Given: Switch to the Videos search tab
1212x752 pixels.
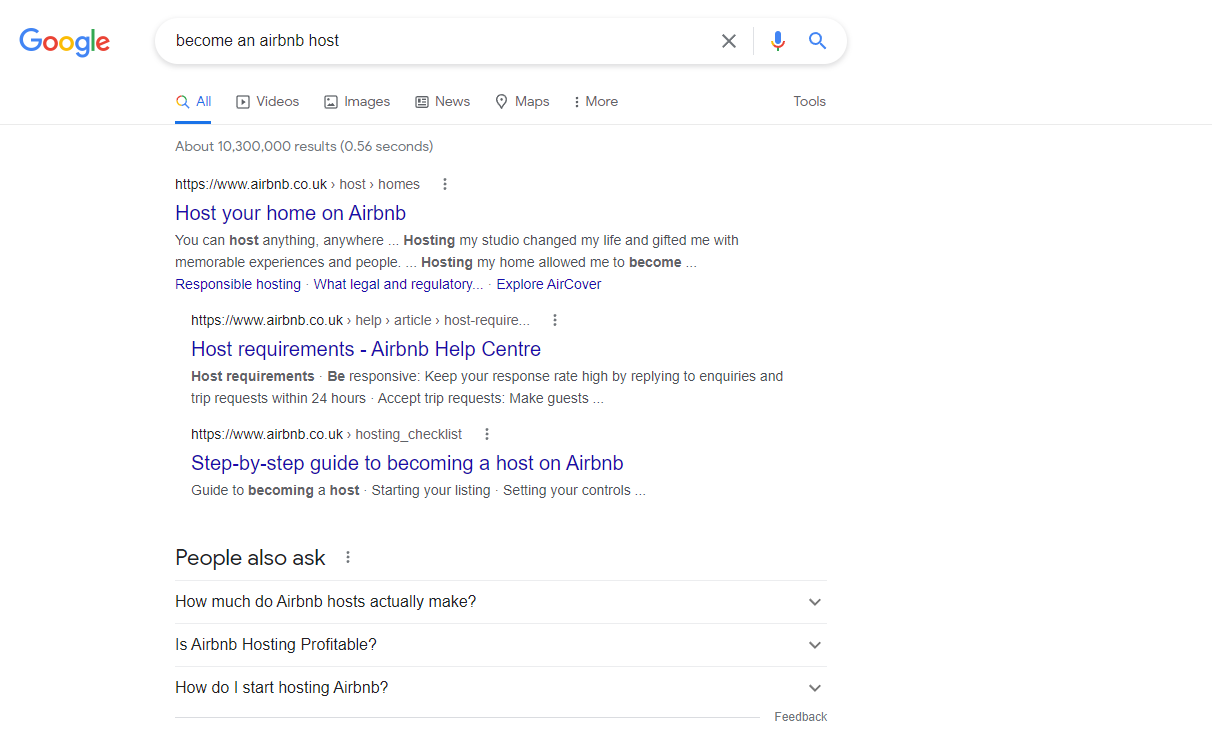Looking at the screenshot, I should (x=267, y=101).
